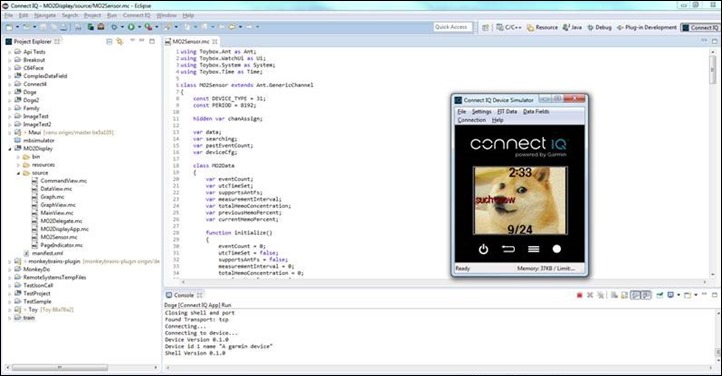Viewport: 722px width, 376px height.
Task: Click in the Quick Access field
Action: coord(453,27)
